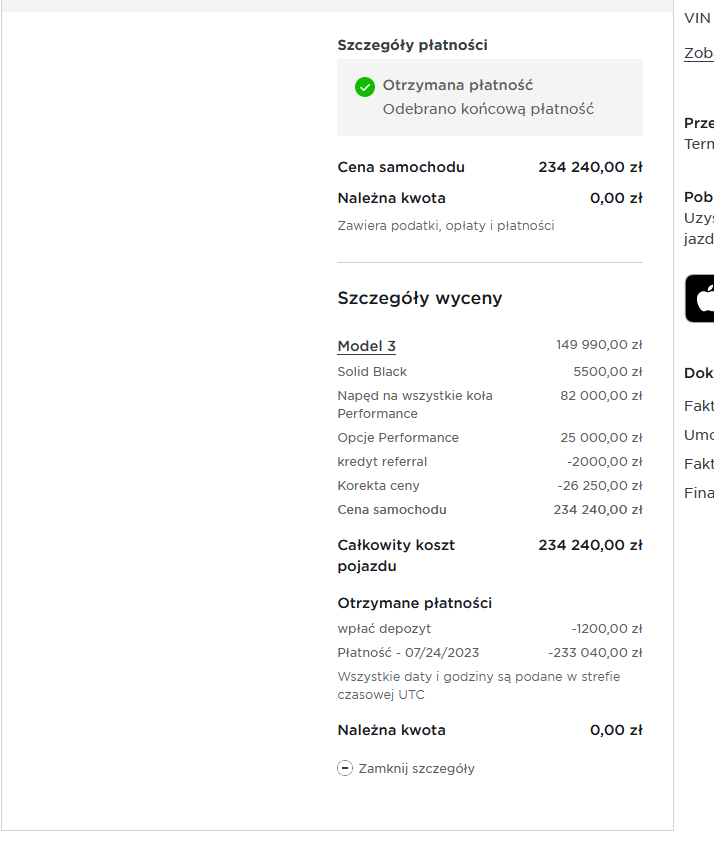Image resolution: width=714 pixels, height=847 pixels.
Task: Click the Korekta ceny amount
Action: [x=600, y=486]
